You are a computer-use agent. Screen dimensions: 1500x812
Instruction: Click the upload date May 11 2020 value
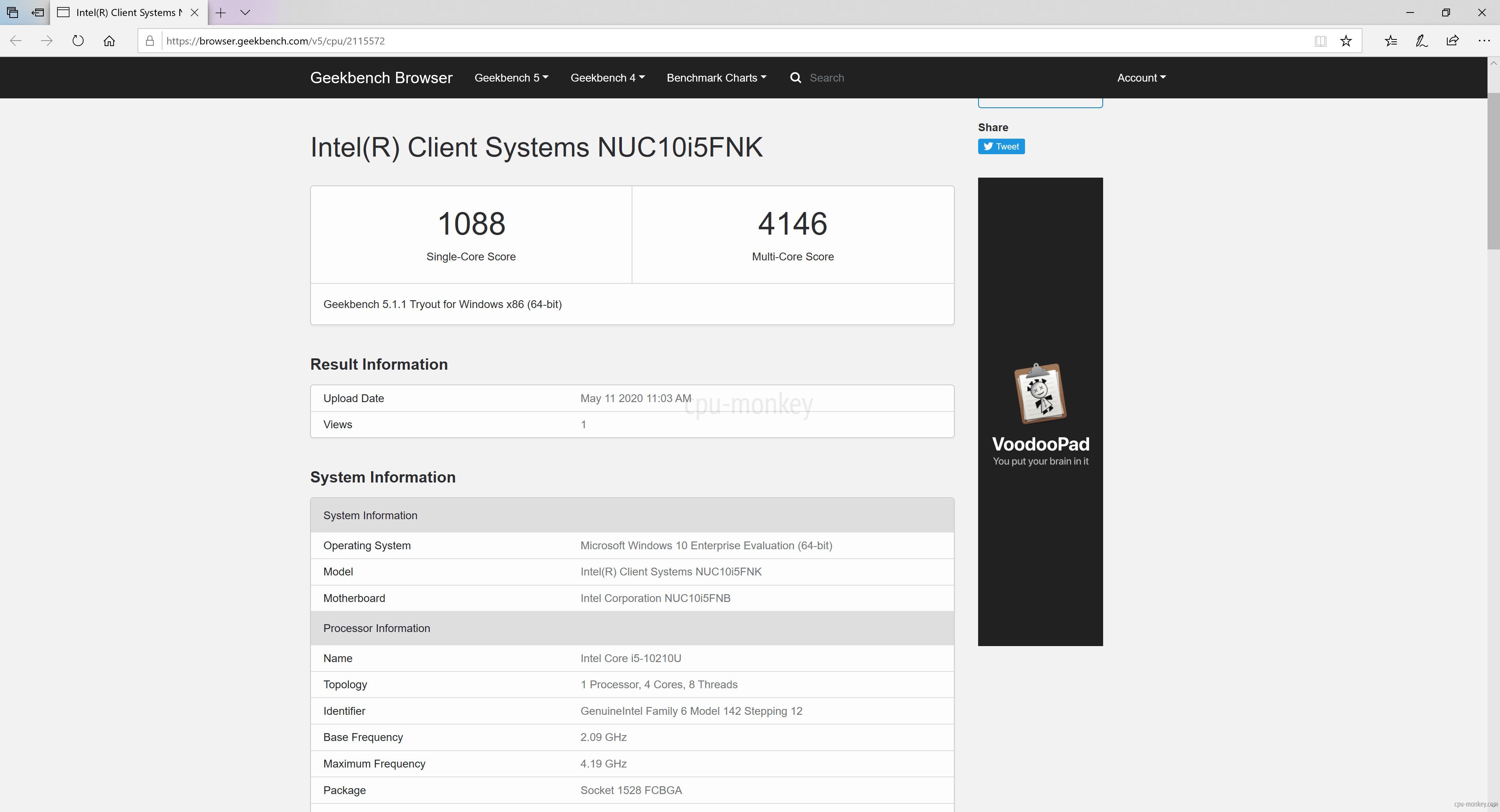[636, 398]
